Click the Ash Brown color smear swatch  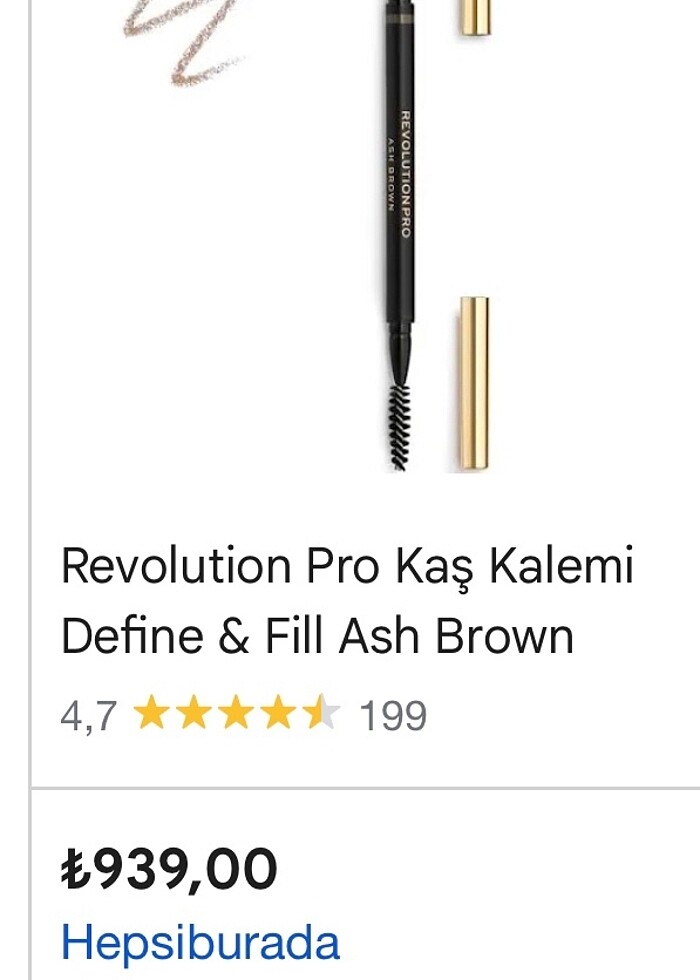pos(185,42)
